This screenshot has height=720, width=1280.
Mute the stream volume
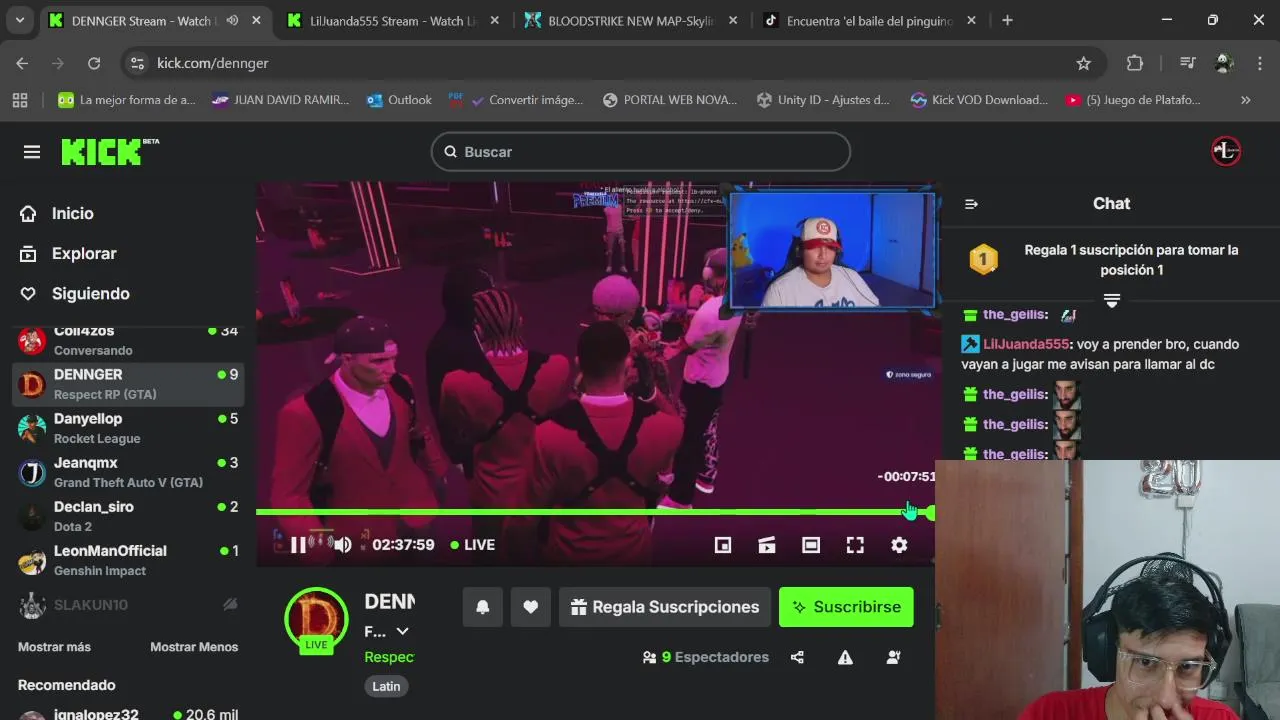click(342, 545)
